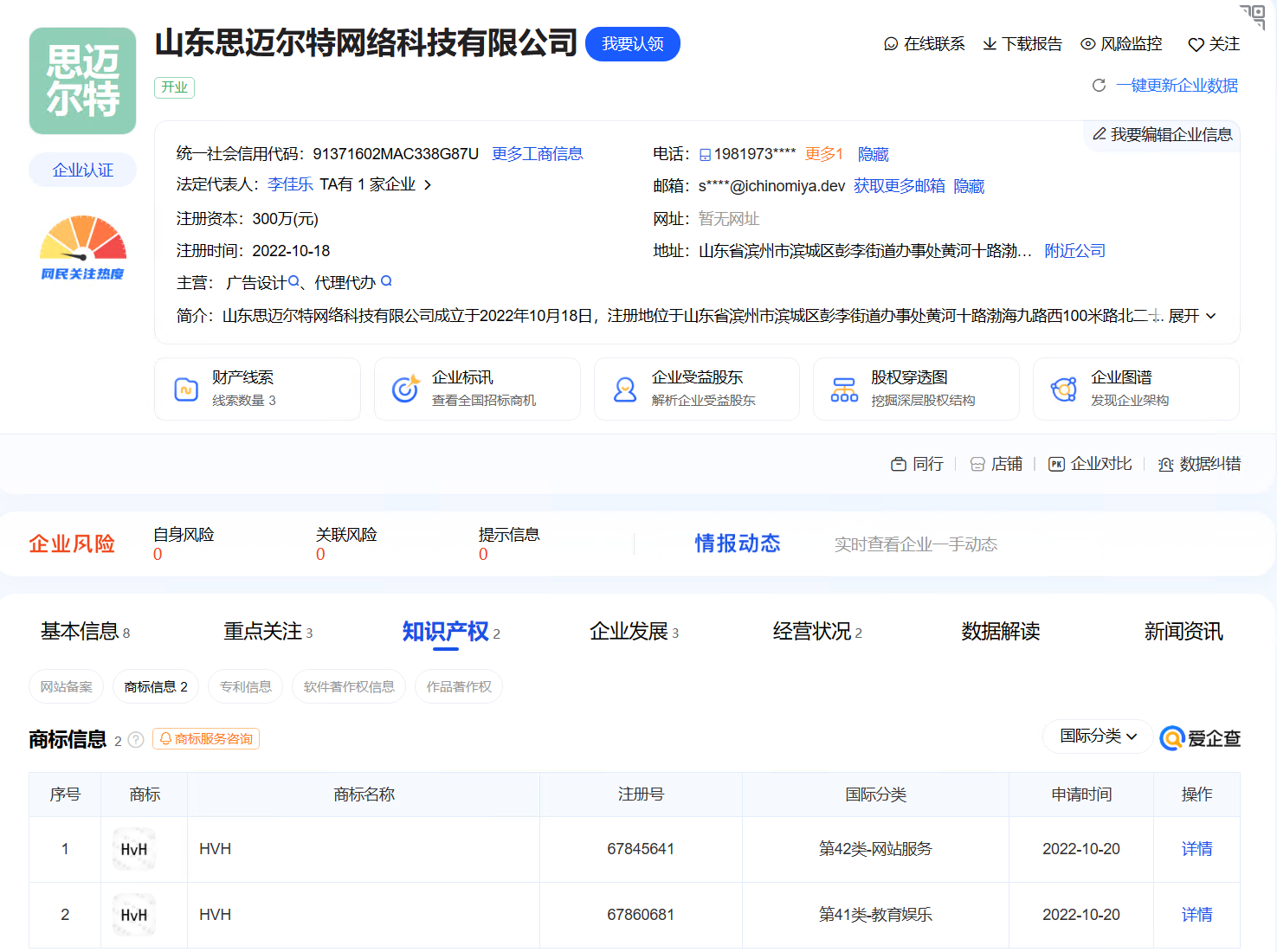Expand arrow after TA有1家企业

click(x=428, y=185)
